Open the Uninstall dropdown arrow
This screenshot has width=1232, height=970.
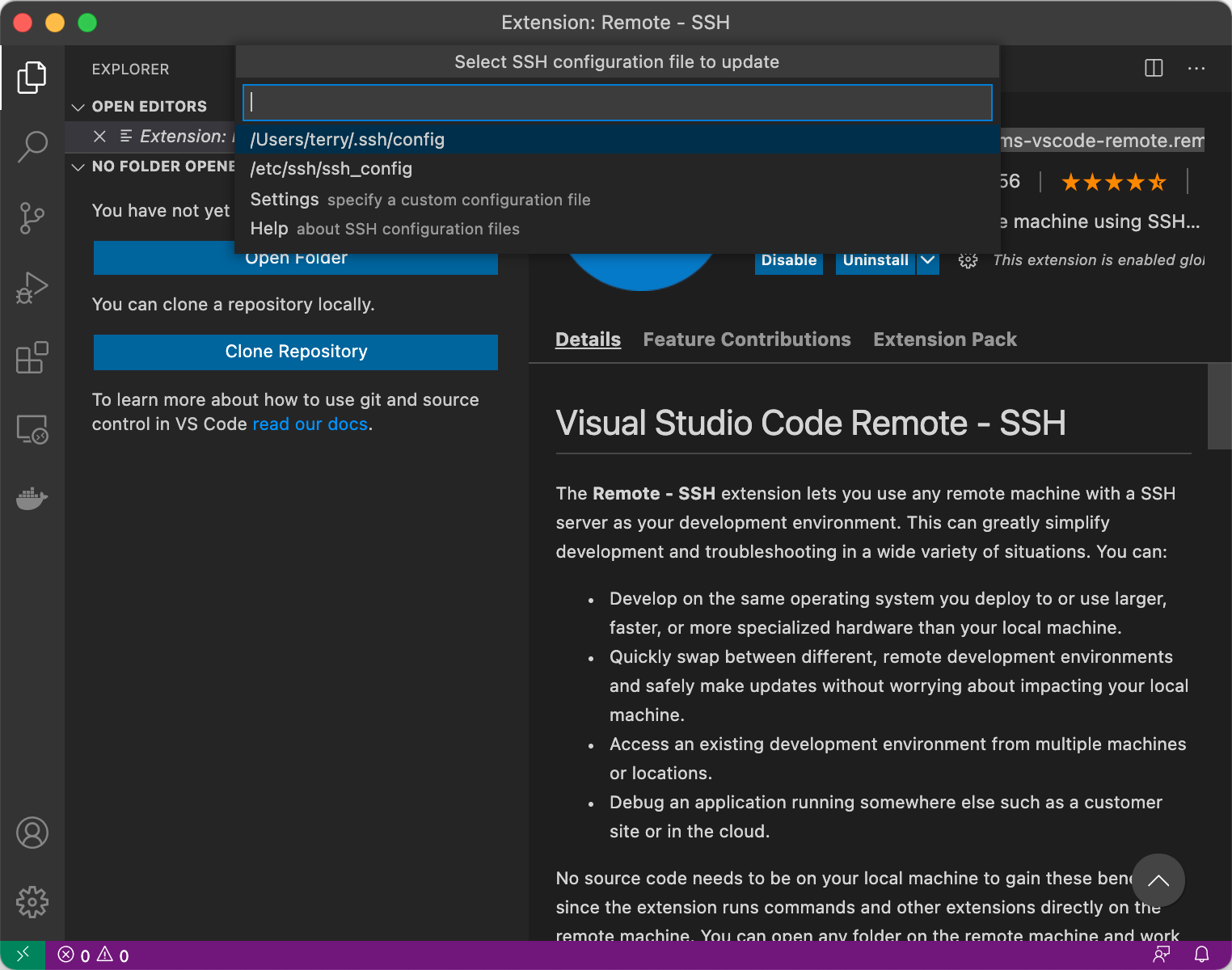click(928, 260)
